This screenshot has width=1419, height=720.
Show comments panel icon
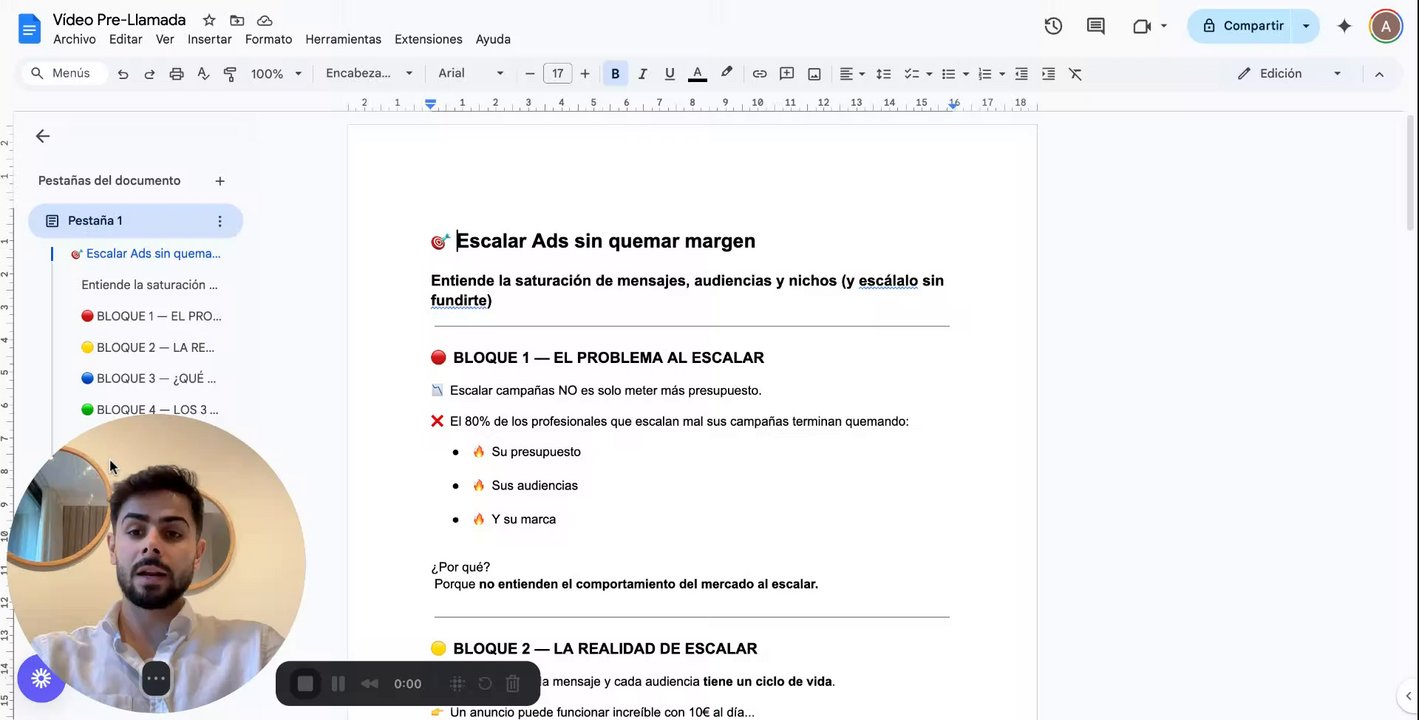[x=1096, y=26]
